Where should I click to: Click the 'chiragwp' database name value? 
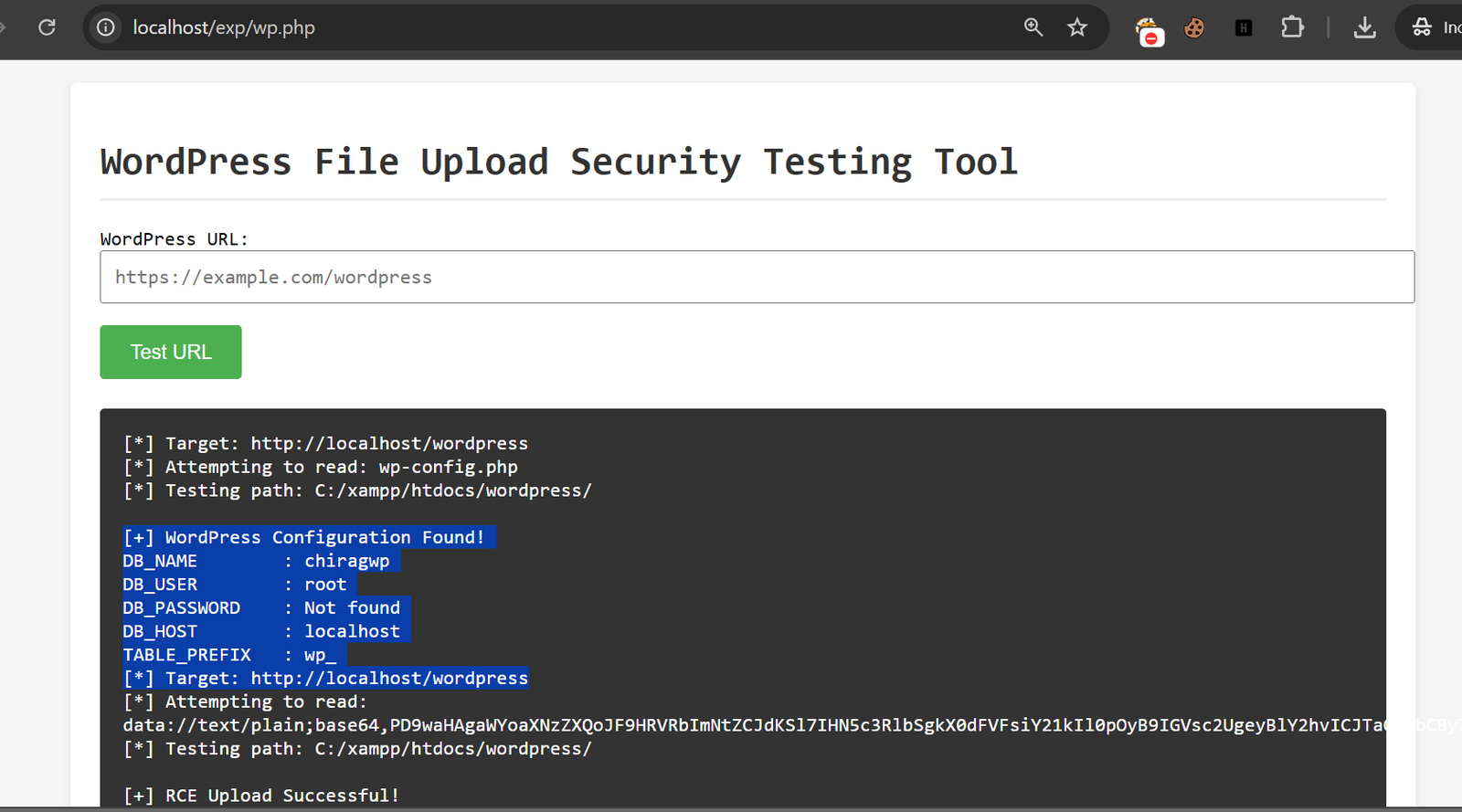(347, 561)
